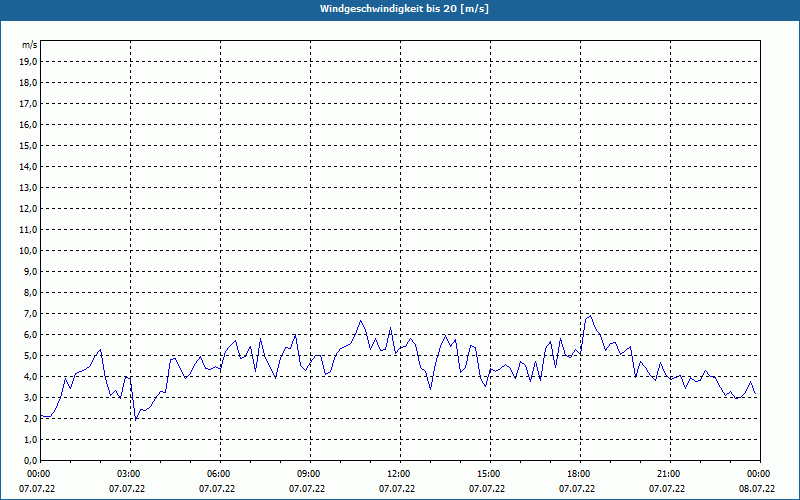
Task: Pick the "1,0" y-axis label
Action: [31, 440]
